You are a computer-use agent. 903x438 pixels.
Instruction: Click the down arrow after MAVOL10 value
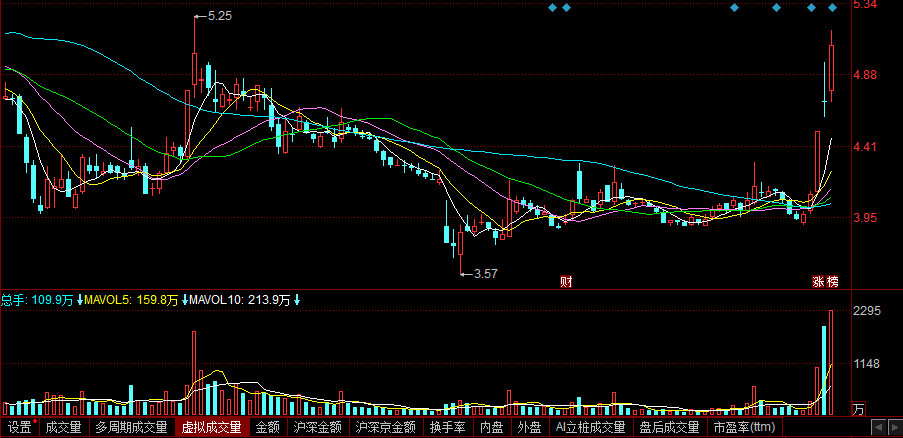point(297,300)
